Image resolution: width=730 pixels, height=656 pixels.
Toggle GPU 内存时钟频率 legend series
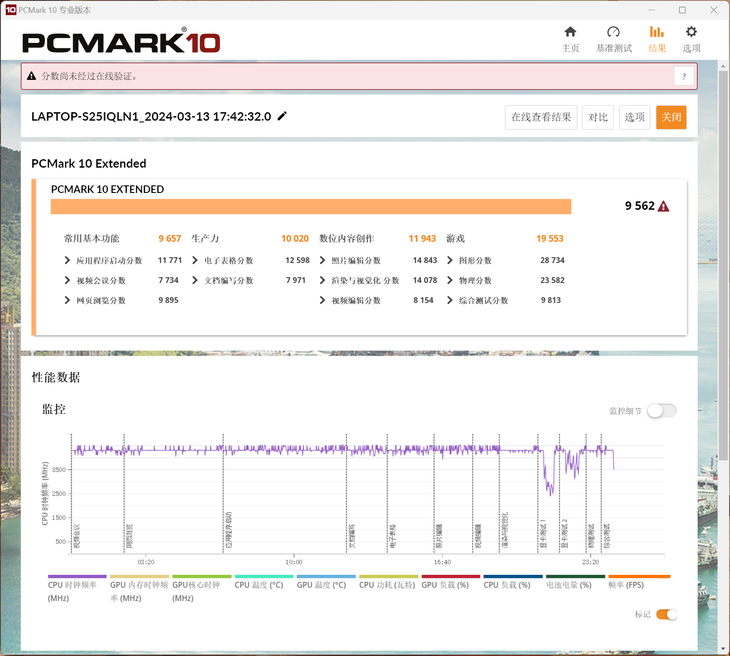tap(139, 589)
